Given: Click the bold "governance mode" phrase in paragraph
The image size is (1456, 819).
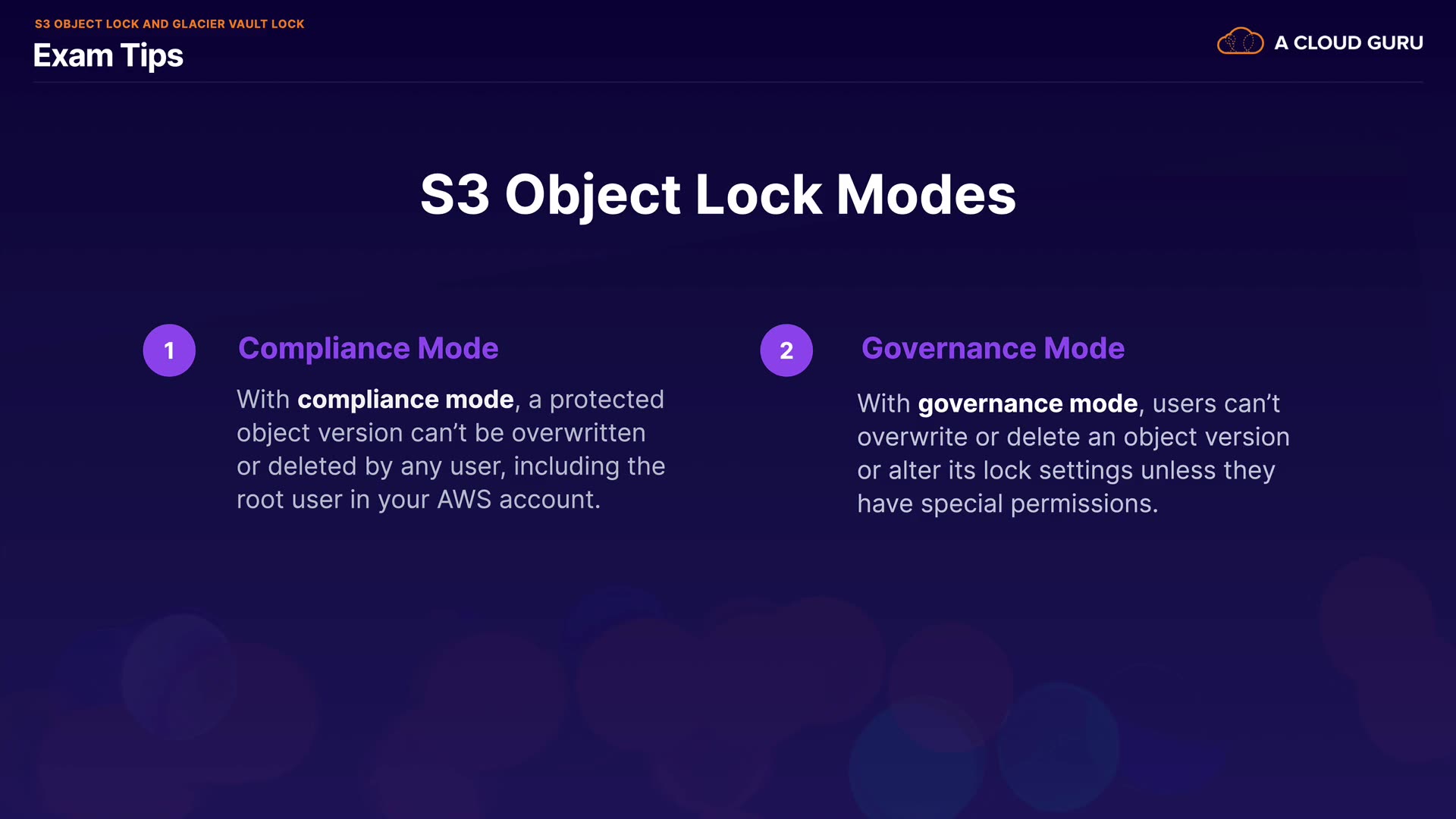Looking at the screenshot, I should click(1028, 404).
